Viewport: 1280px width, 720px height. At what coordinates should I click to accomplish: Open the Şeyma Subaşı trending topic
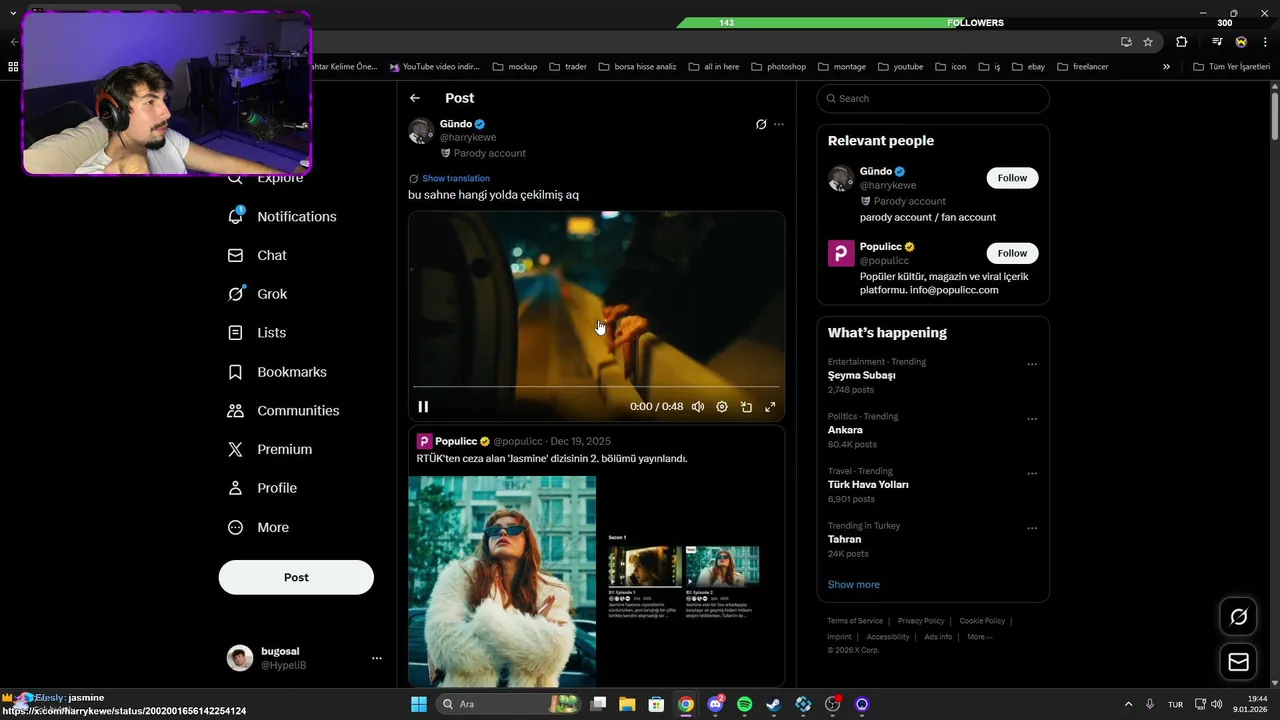(x=861, y=375)
